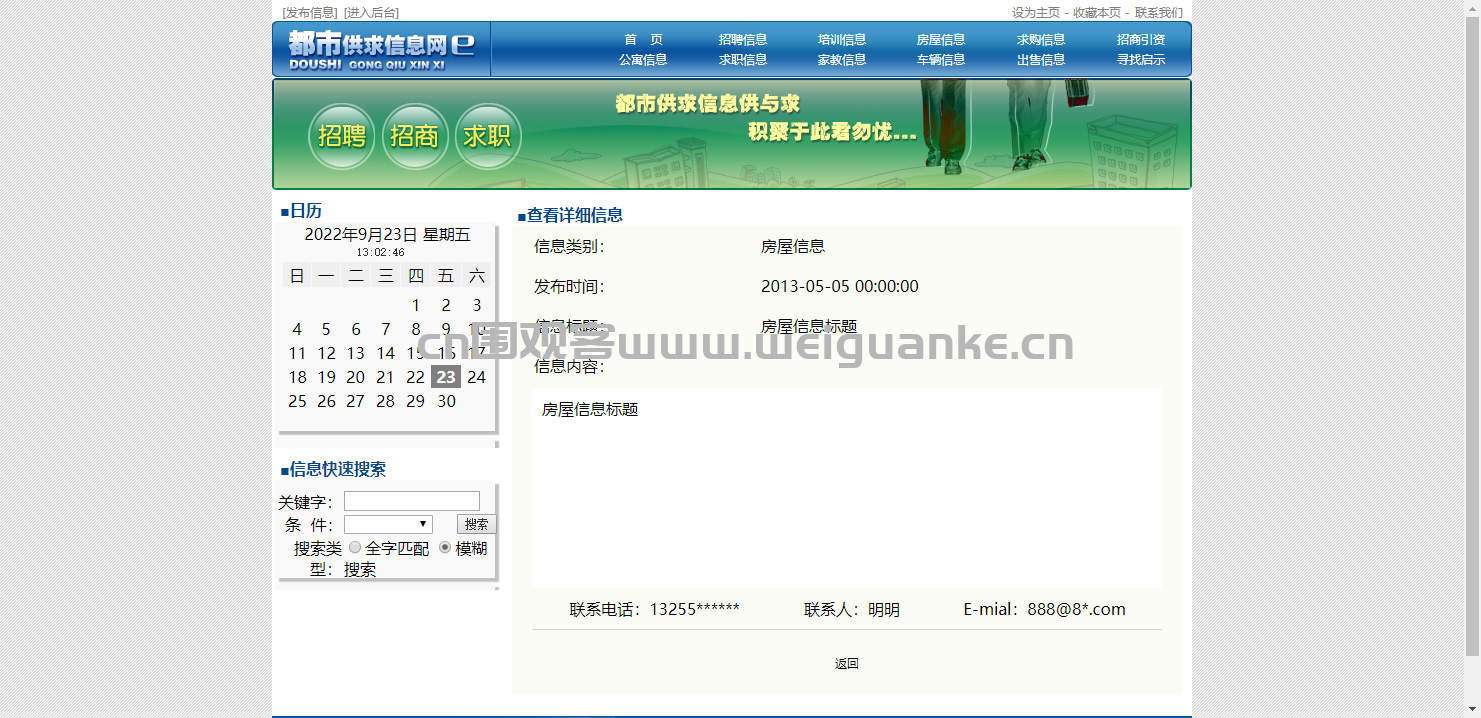Click the calendar date header 2022年9月23日

(x=361, y=235)
